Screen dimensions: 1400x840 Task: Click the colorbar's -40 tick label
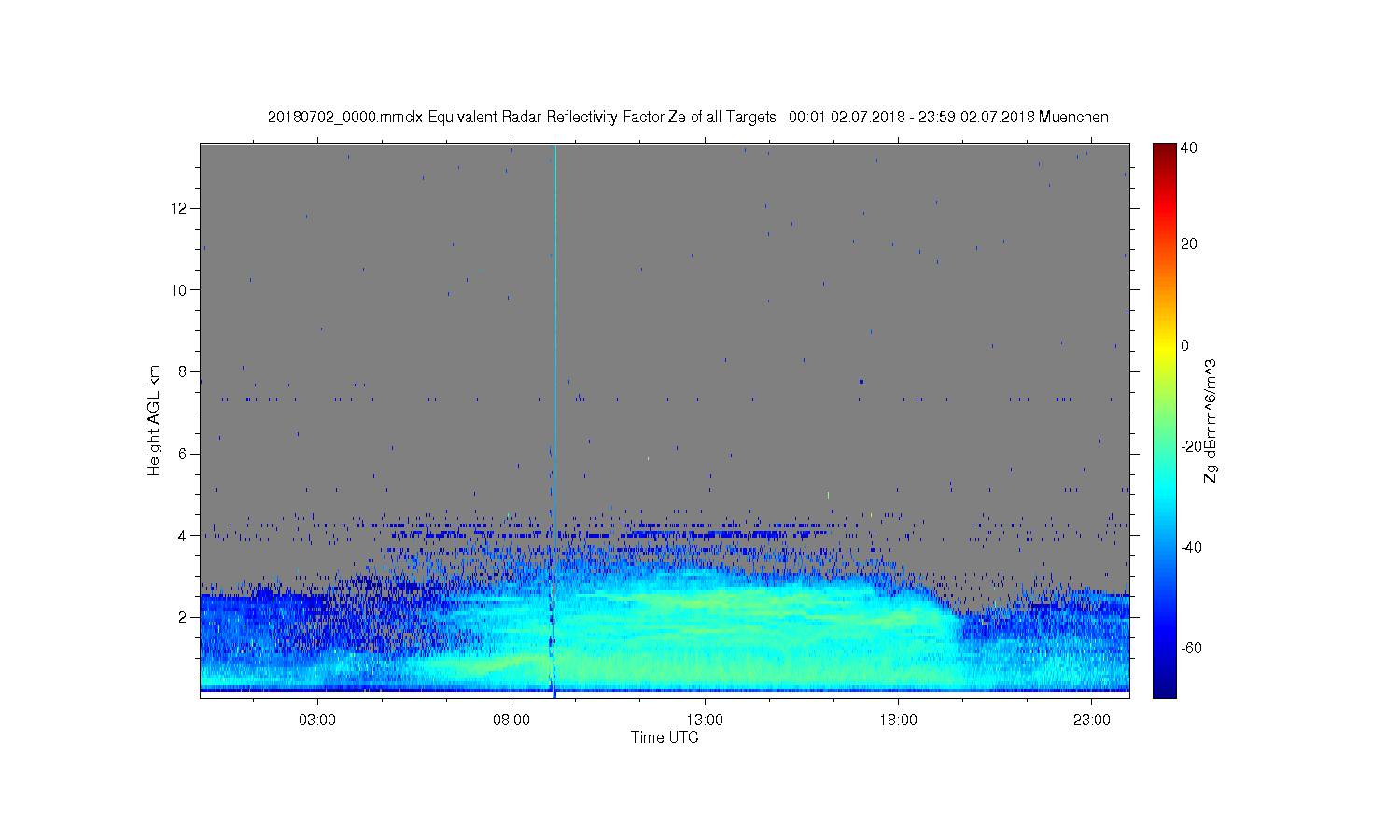click(x=1192, y=547)
